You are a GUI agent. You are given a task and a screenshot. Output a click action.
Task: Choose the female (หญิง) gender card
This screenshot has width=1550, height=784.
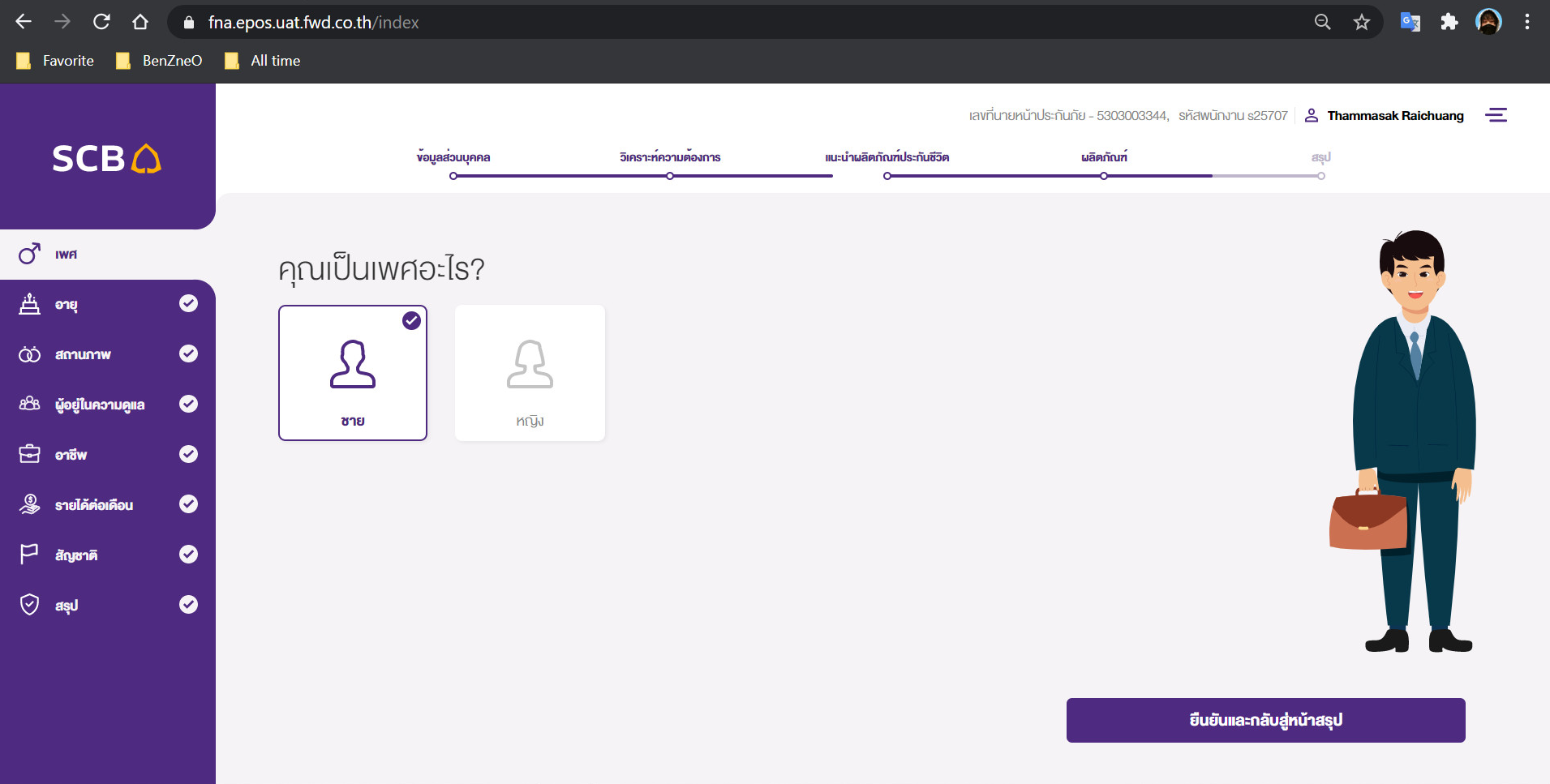pyautogui.click(x=530, y=373)
